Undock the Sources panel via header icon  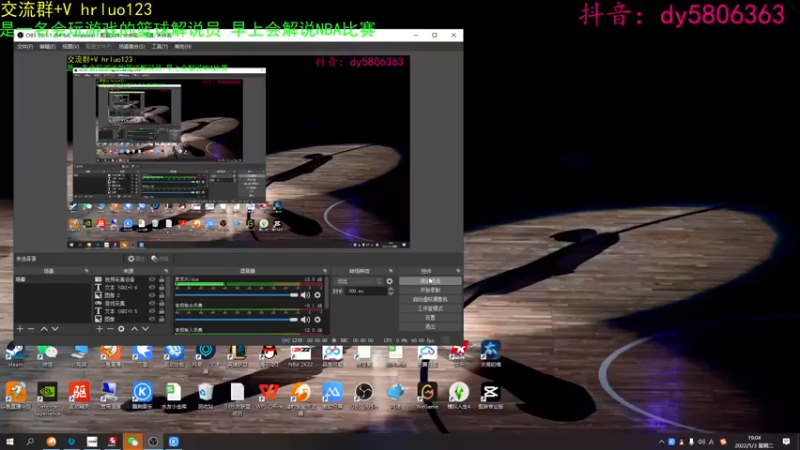(x=166, y=271)
